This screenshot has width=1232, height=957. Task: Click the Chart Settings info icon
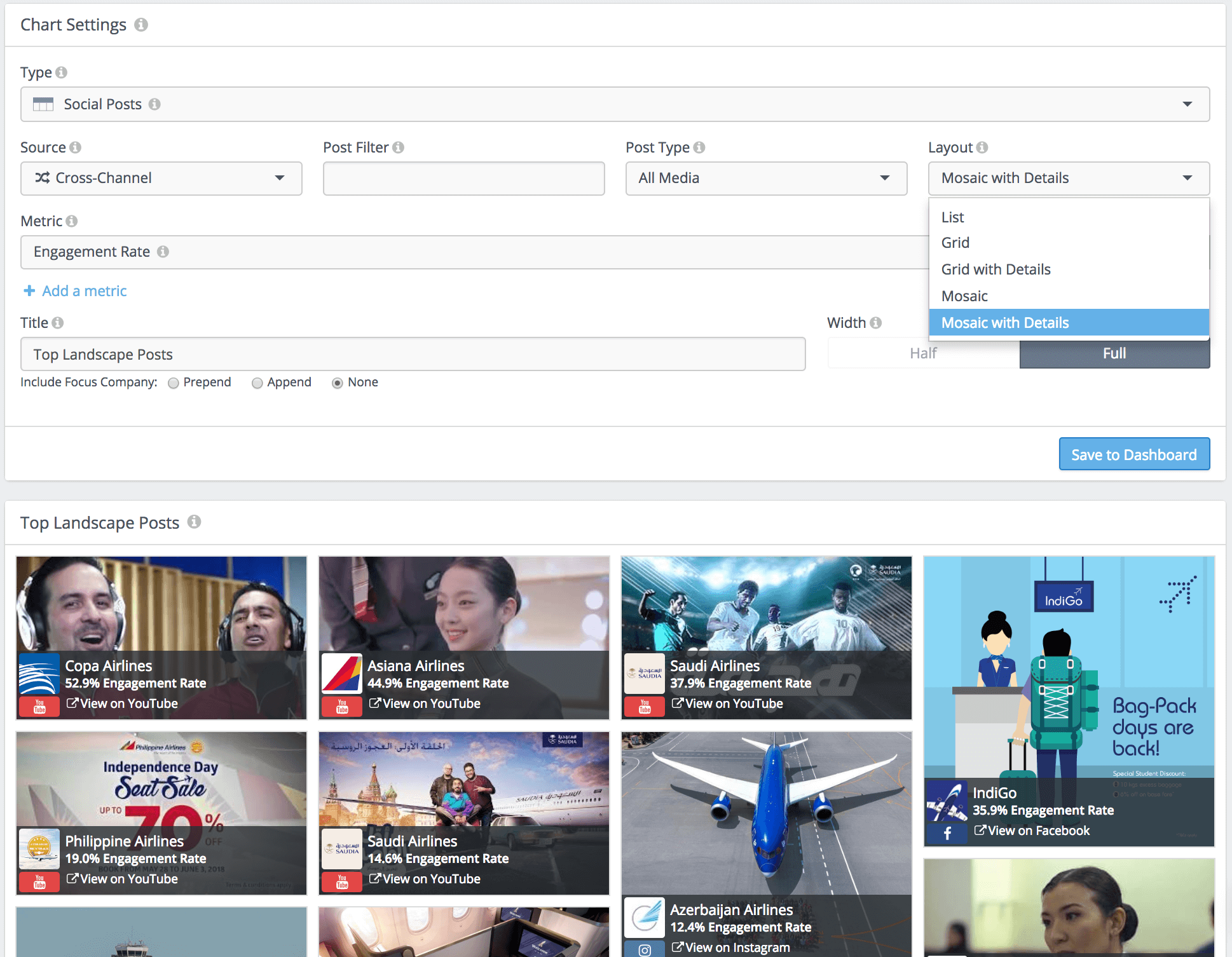click(x=141, y=24)
